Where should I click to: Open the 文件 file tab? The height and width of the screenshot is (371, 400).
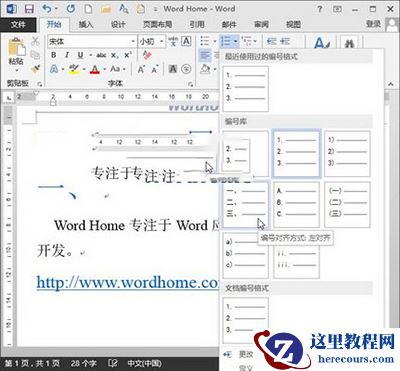click(x=18, y=24)
